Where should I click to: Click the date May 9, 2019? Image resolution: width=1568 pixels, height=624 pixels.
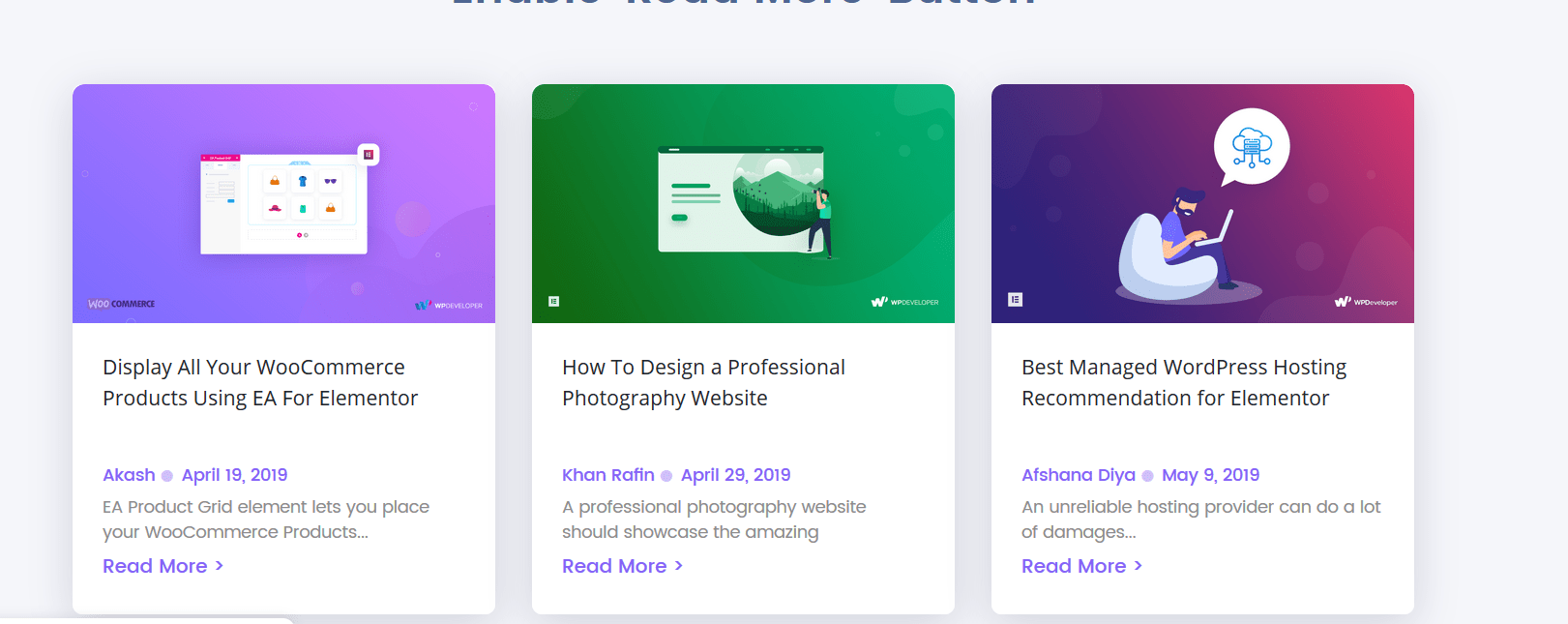[x=1210, y=475]
